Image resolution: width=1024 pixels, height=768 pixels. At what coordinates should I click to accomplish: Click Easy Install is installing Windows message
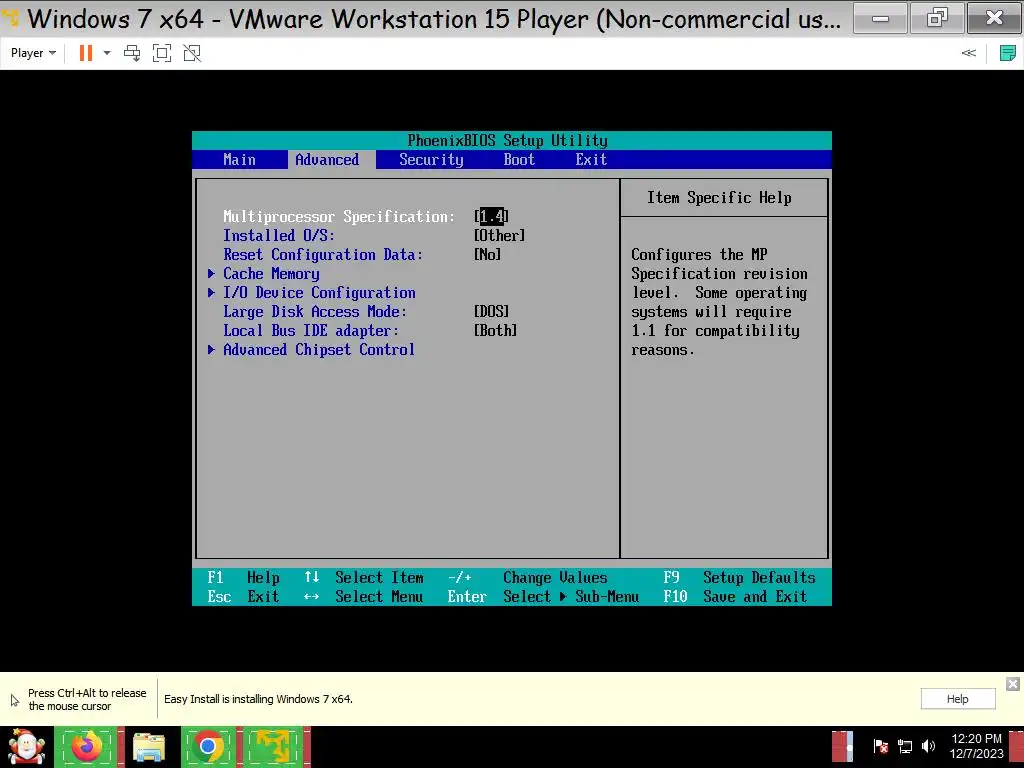(x=258, y=699)
